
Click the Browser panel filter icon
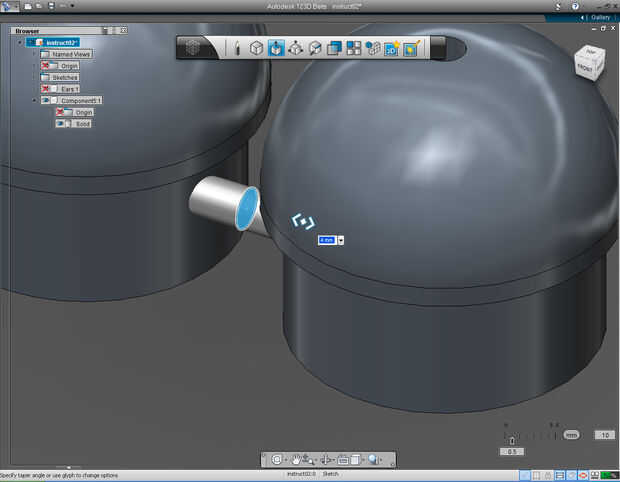[x=106, y=30]
